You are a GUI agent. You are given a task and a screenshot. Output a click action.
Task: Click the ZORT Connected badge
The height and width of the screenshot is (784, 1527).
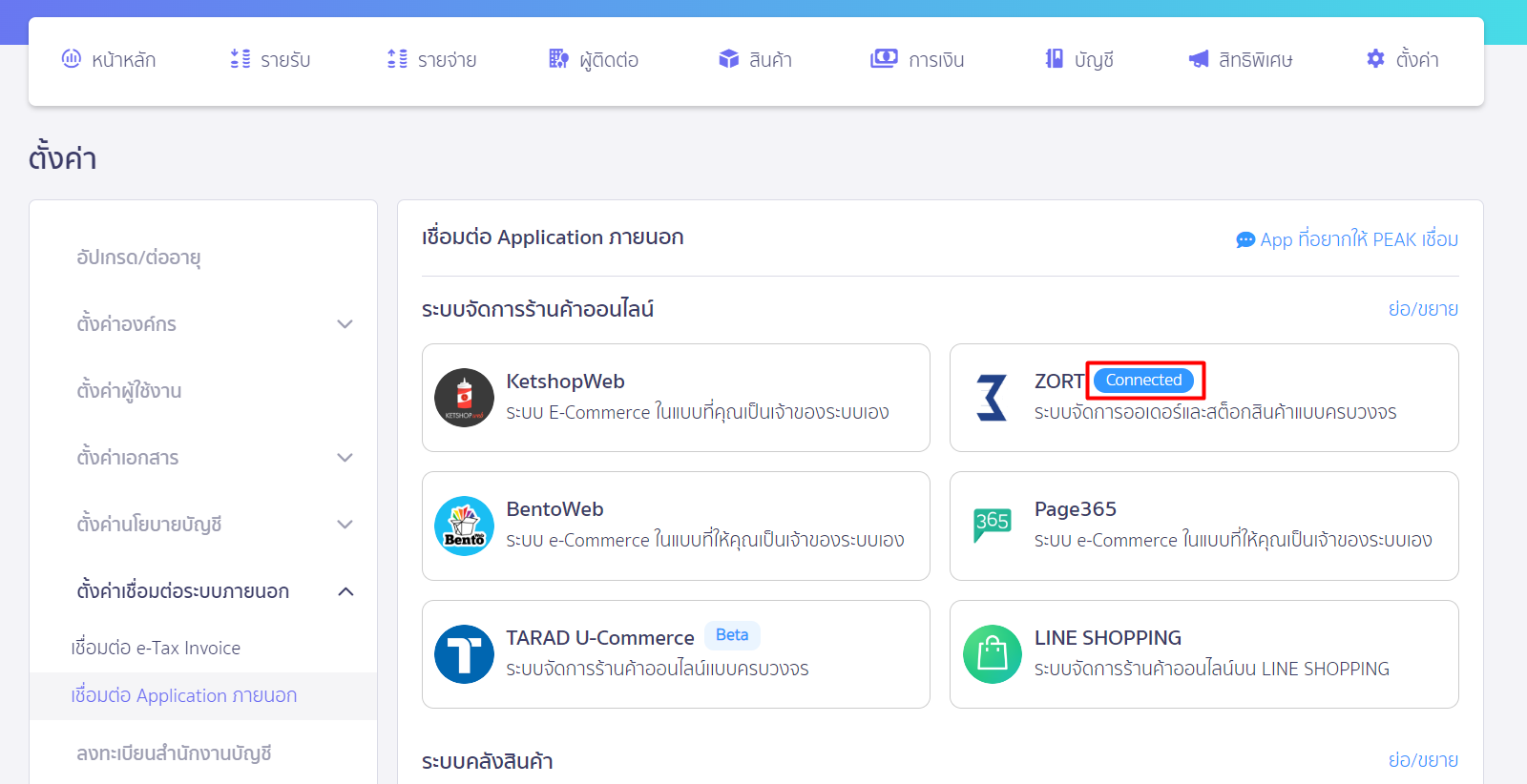click(1143, 380)
